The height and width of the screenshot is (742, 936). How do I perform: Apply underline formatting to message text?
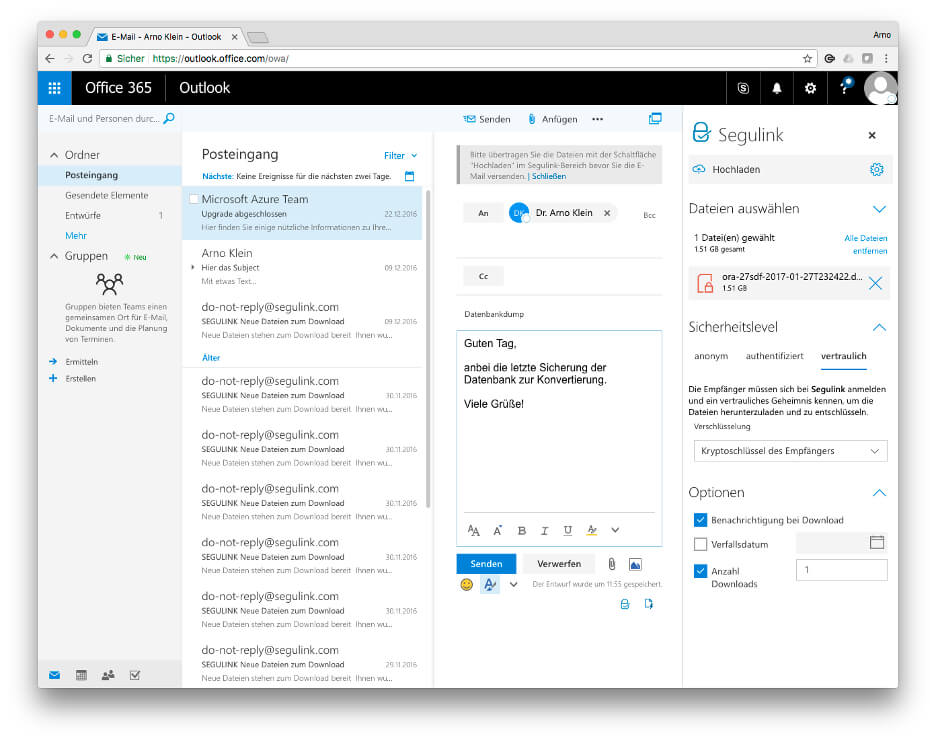(566, 530)
